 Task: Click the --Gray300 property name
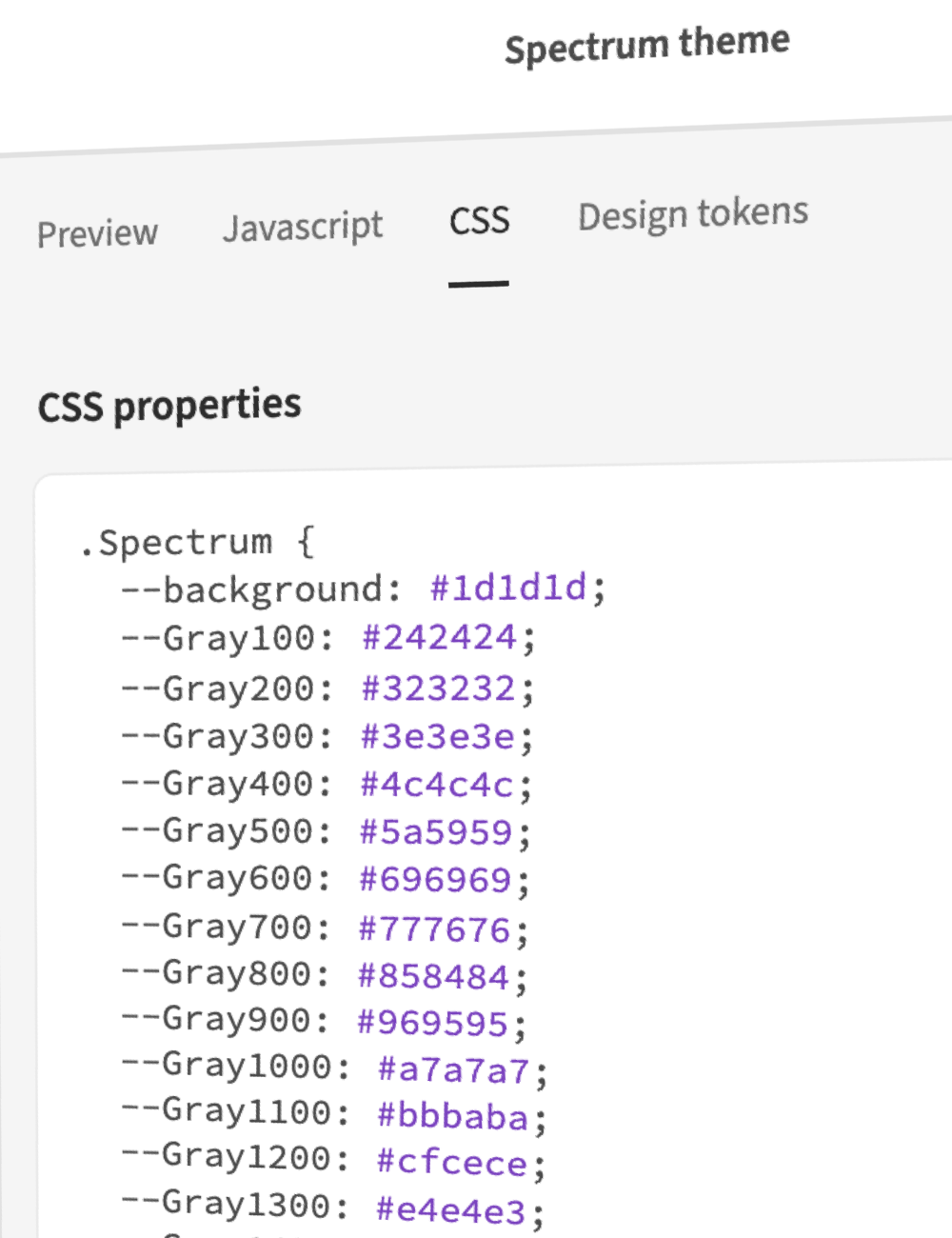coord(226,736)
